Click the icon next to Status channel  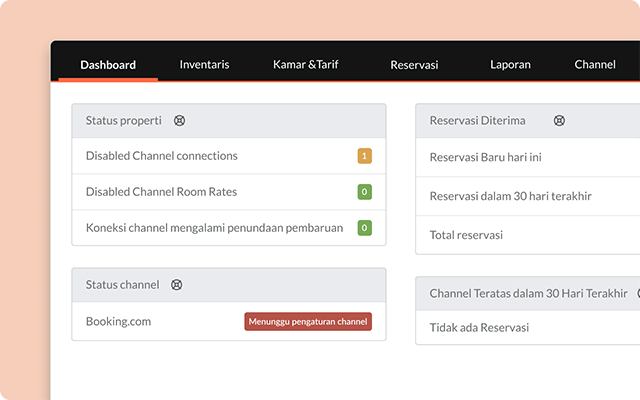coord(177,284)
